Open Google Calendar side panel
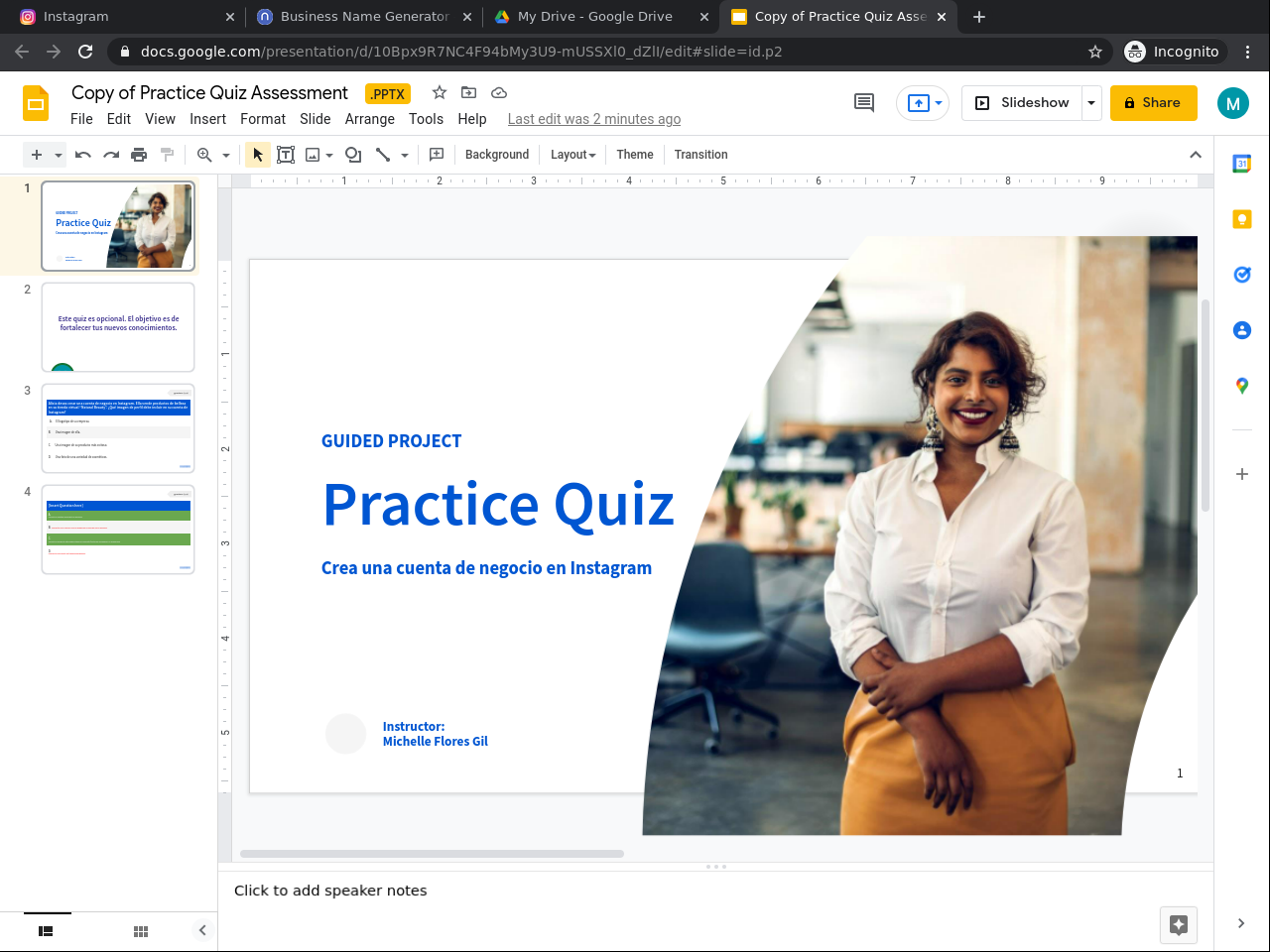 pos(1242,164)
